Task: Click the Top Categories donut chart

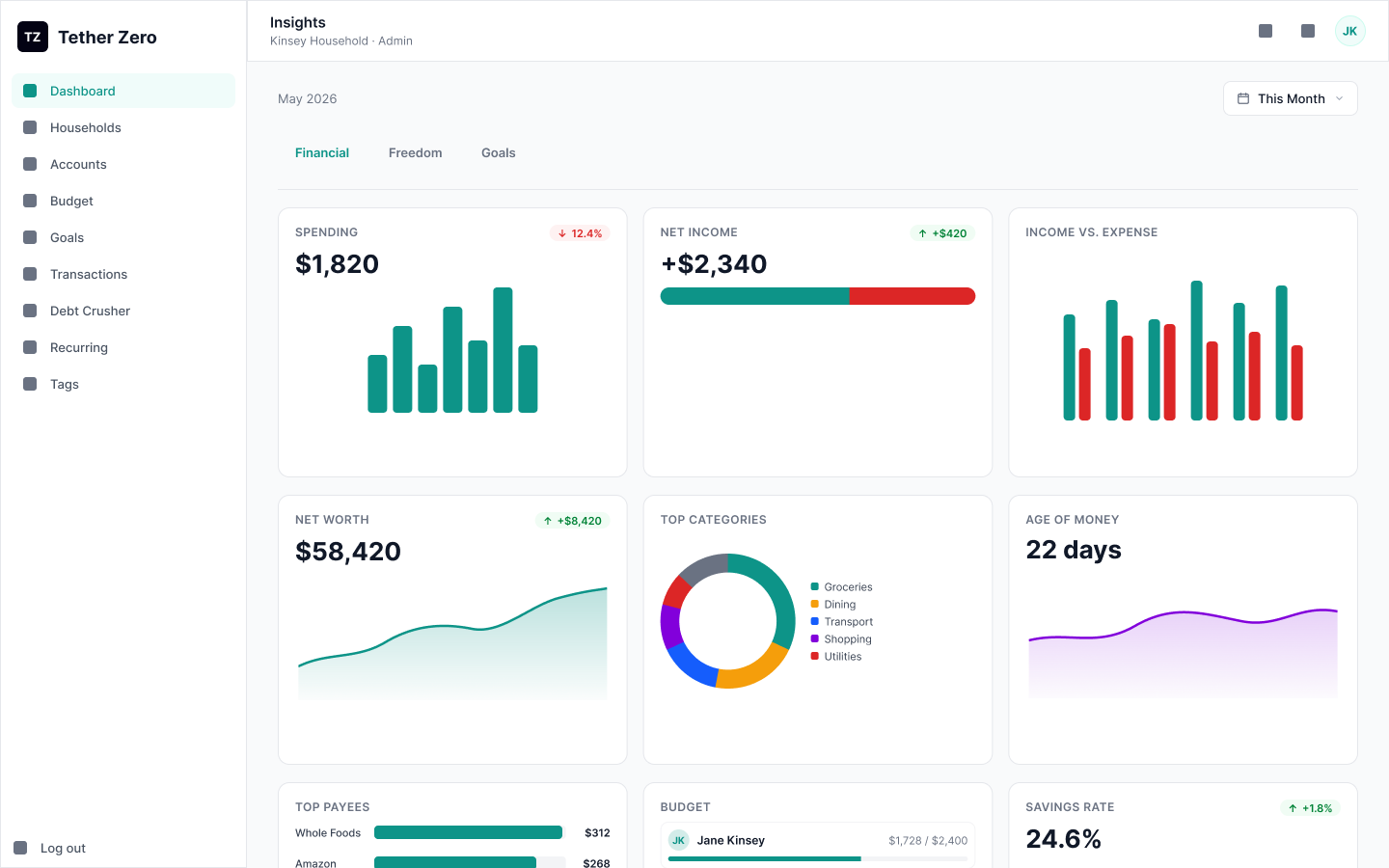Action: click(727, 621)
